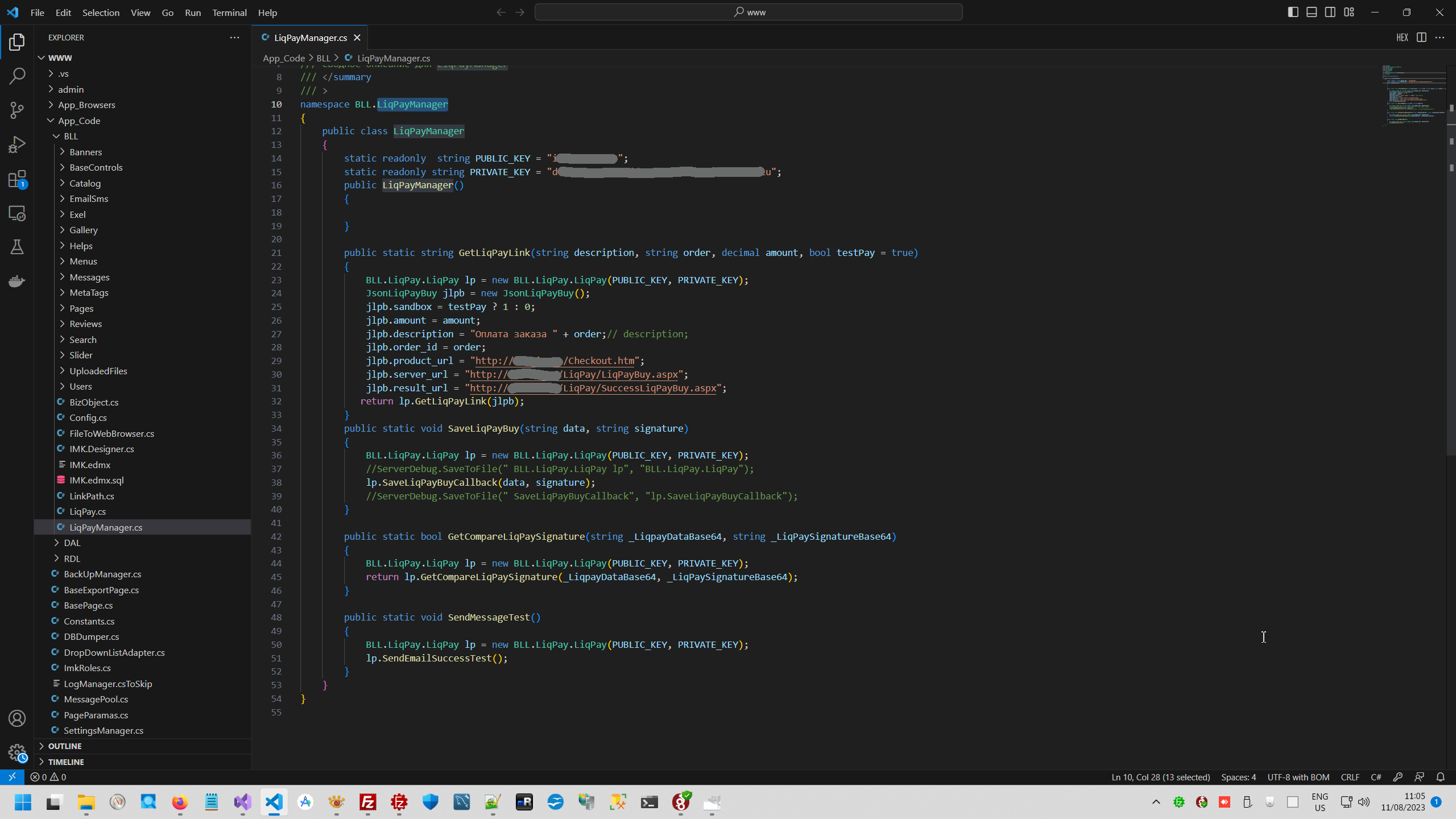Click the notifications bell in status bar
The width and height of the screenshot is (1456, 819).
[1440, 777]
